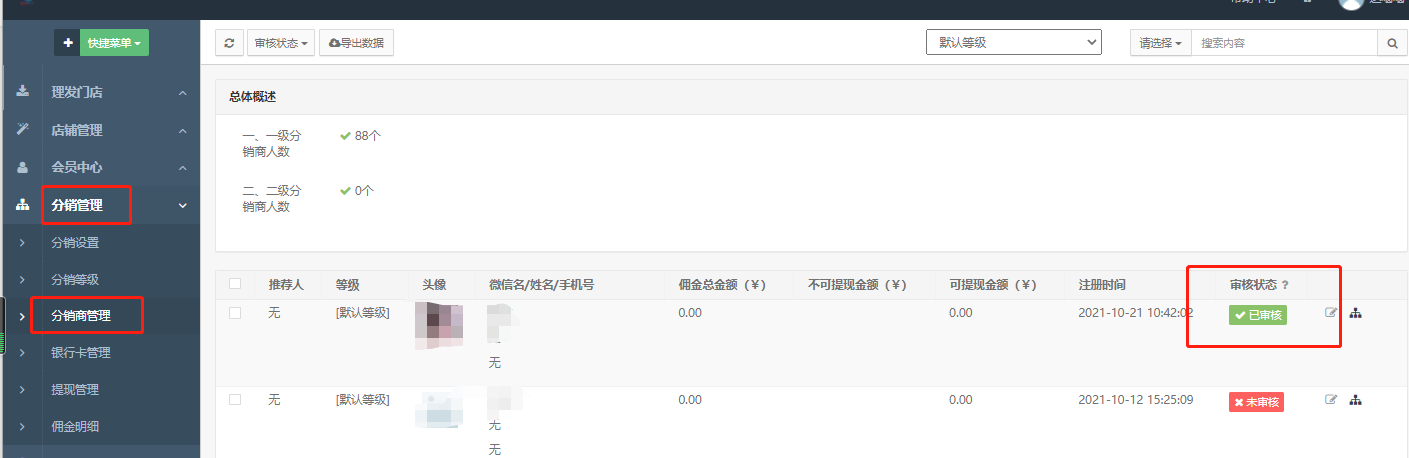Click edit icon for the 已审核 row
The height and width of the screenshot is (458, 1409).
pyautogui.click(x=1331, y=313)
